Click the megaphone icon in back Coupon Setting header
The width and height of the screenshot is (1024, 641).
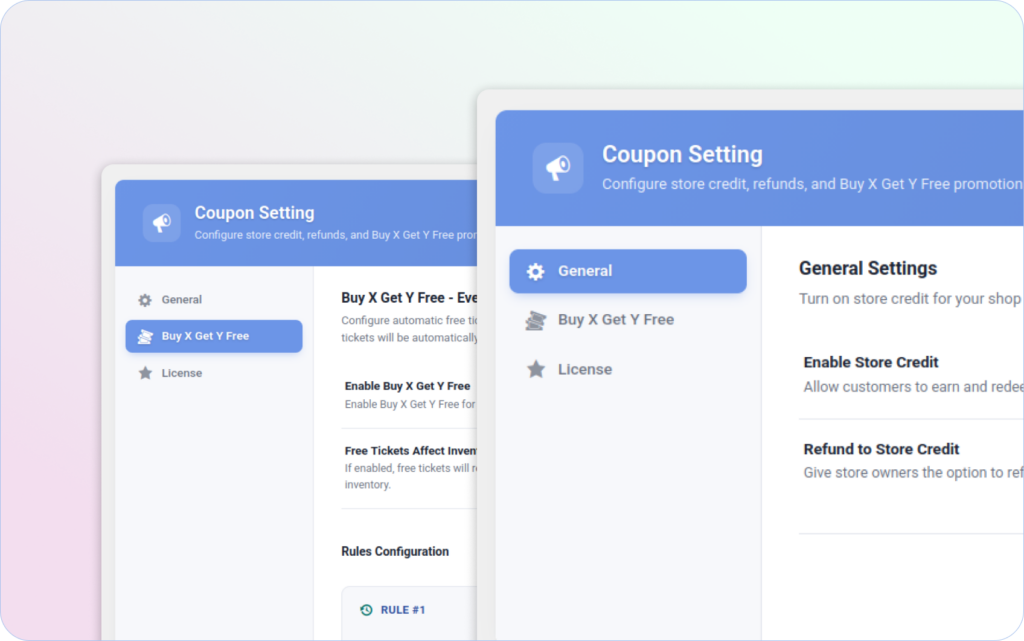(x=161, y=223)
